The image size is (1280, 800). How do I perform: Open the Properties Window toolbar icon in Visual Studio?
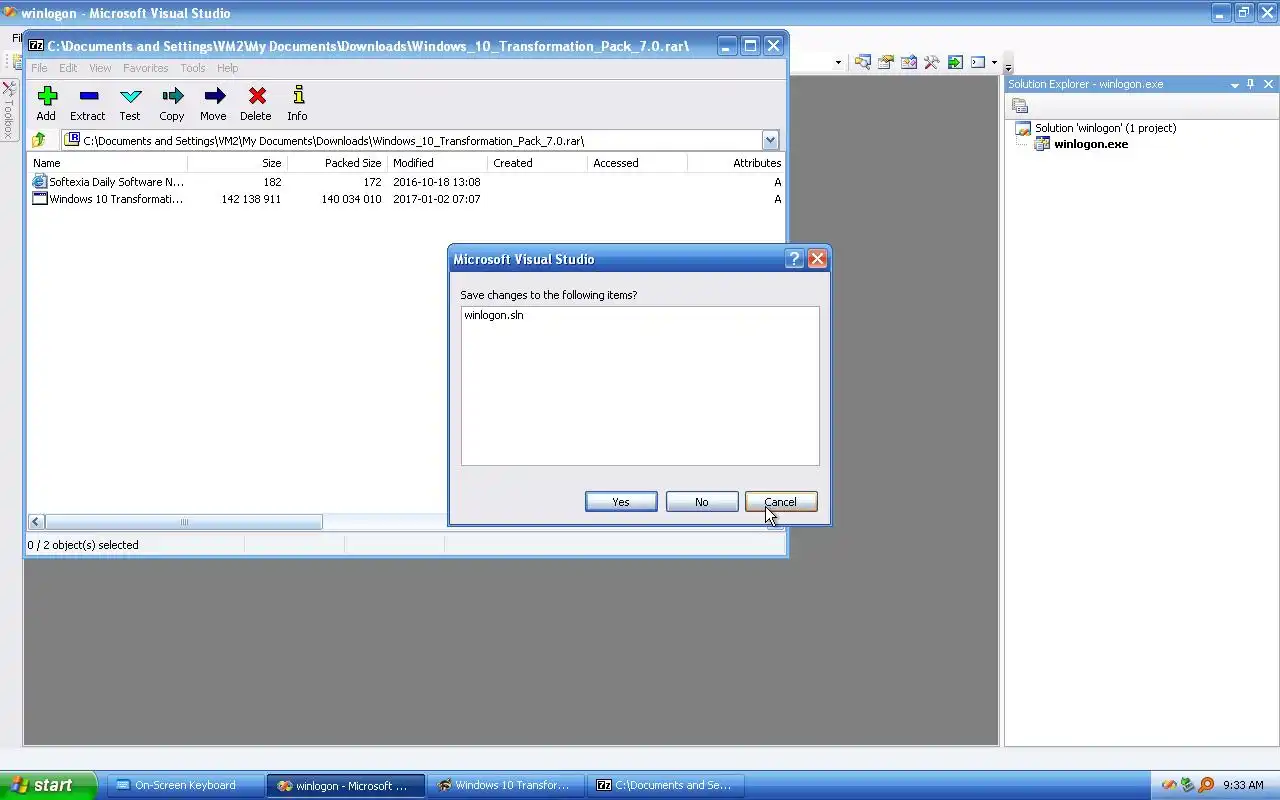885,62
